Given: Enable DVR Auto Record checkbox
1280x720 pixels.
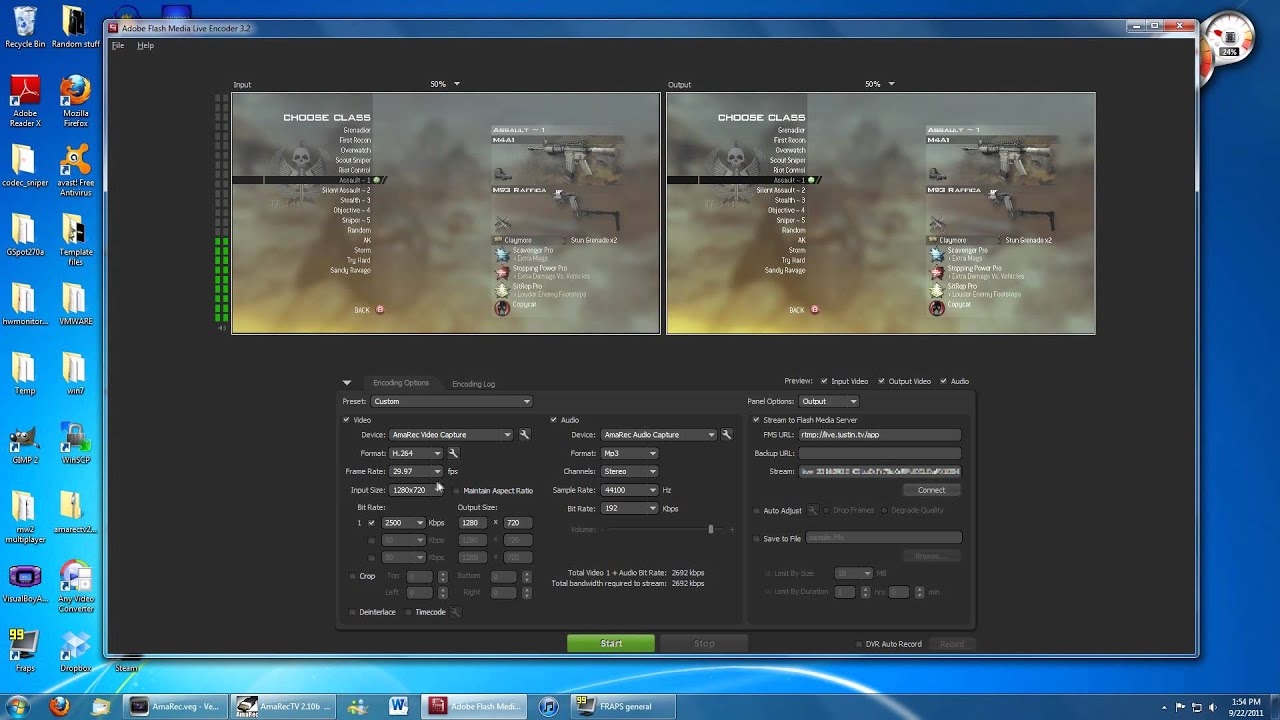Looking at the screenshot, I should click(858, 644).
